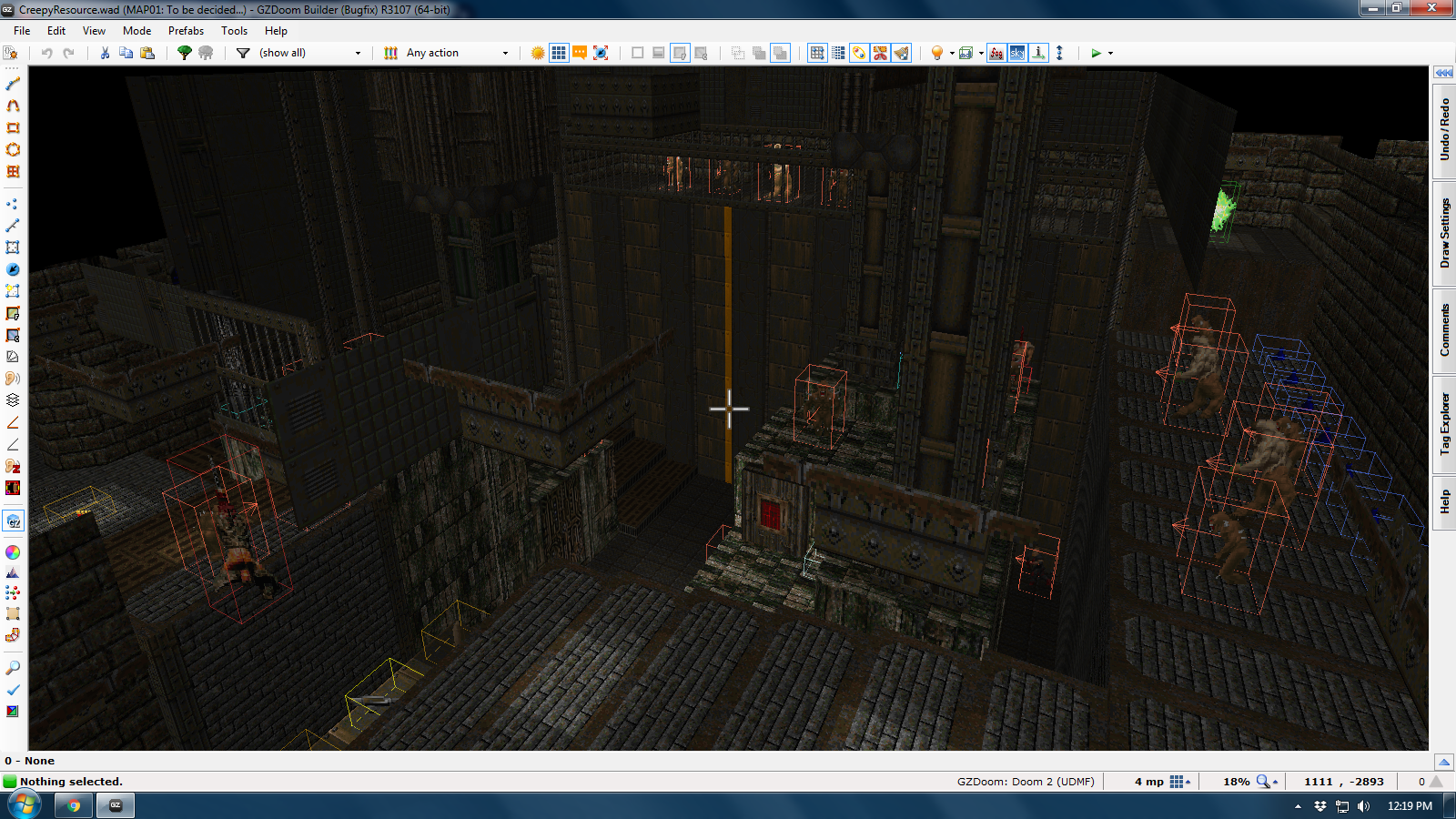This screenshot has width=1456, height=819.
Task: Select Sound Propagation mode (ear icon)
Action: (x=13, y=379)
